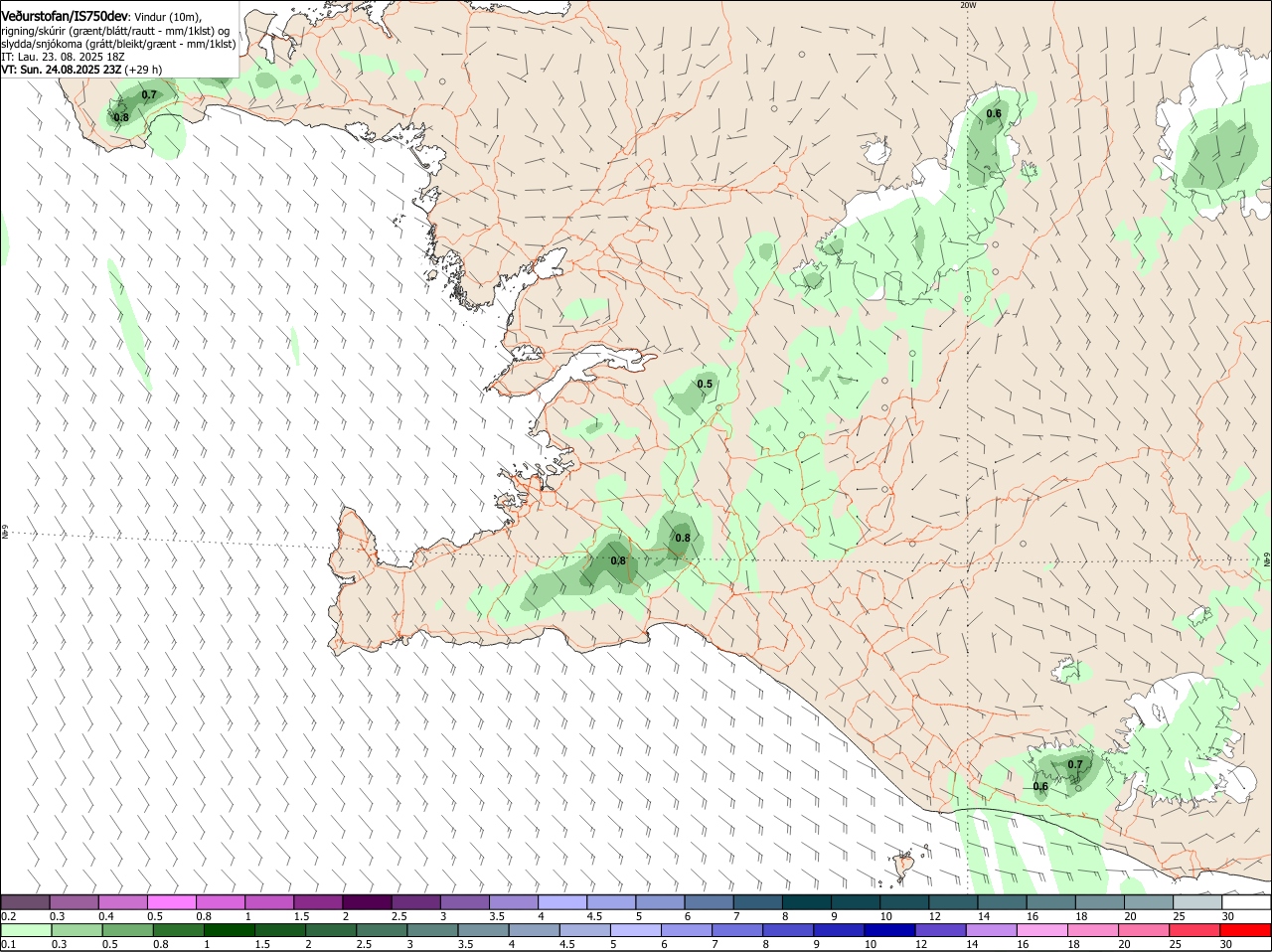
Task: Click the darkest purple swatch between 2 and 2.5 in upper legend
Action: click(367, 901)
